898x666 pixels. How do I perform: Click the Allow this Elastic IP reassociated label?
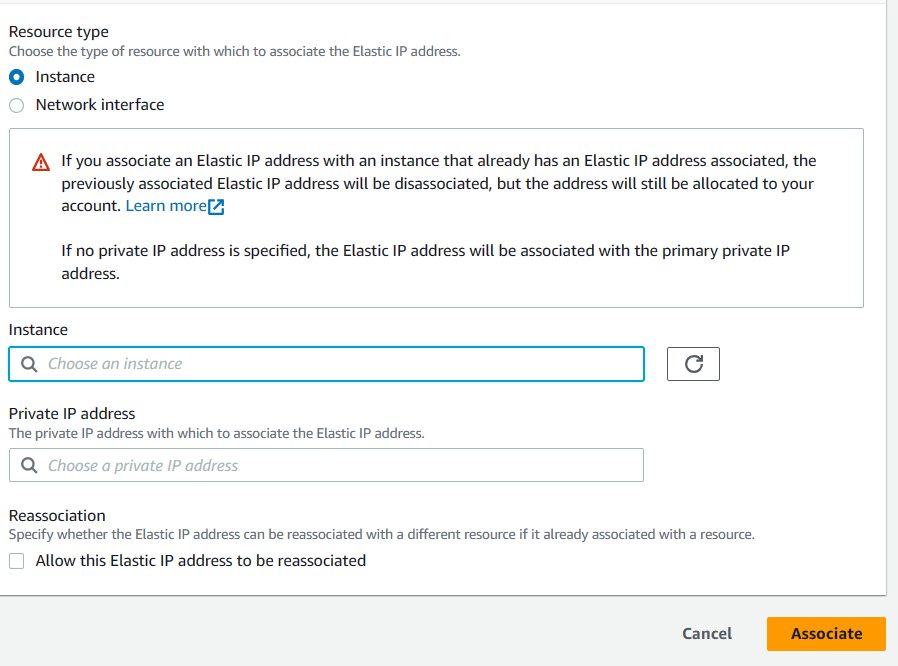[200, 561]
